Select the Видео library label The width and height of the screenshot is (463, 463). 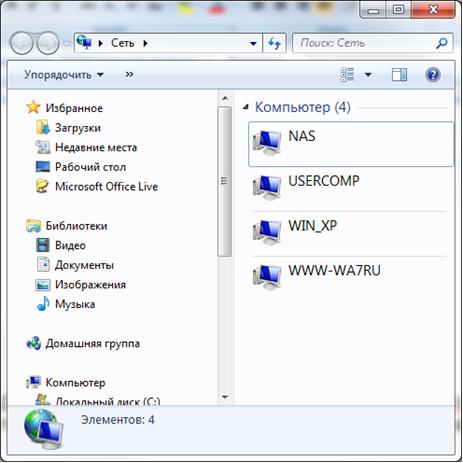[x=70, y=245]
